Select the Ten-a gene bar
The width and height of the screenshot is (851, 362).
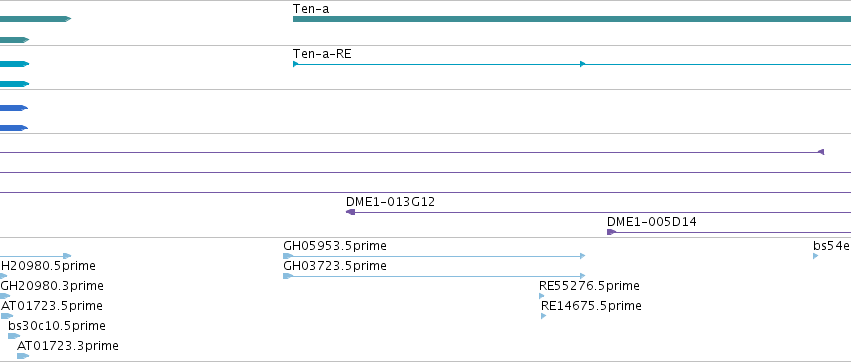pos(571,19)
